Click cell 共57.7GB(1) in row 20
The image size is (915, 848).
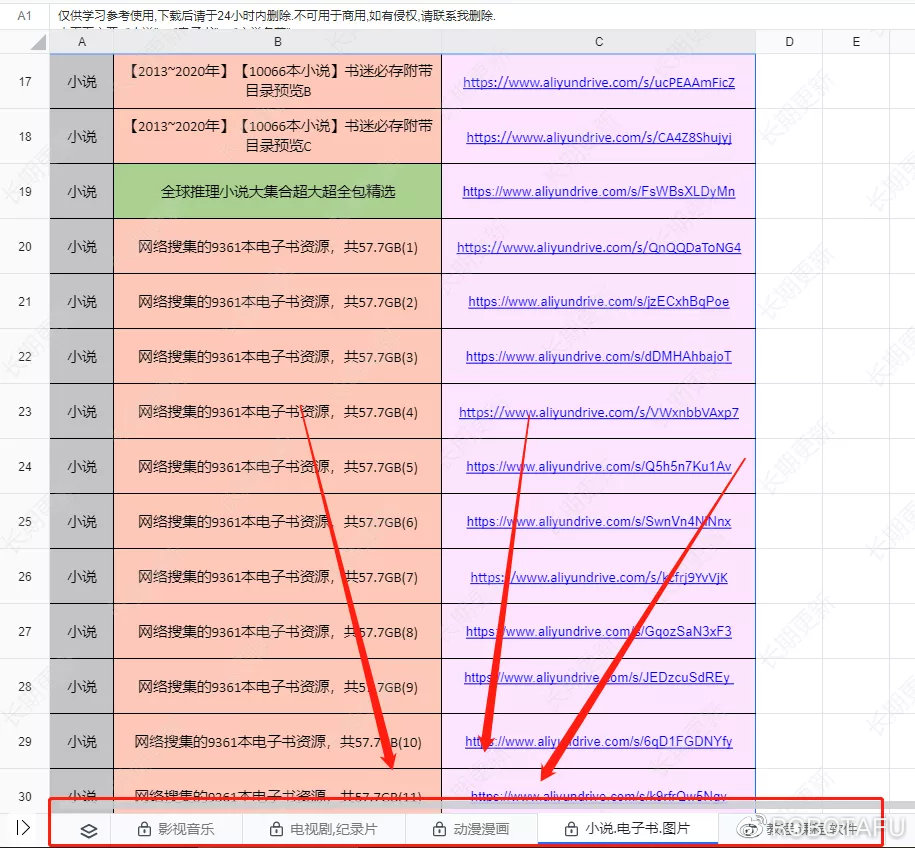278,247
